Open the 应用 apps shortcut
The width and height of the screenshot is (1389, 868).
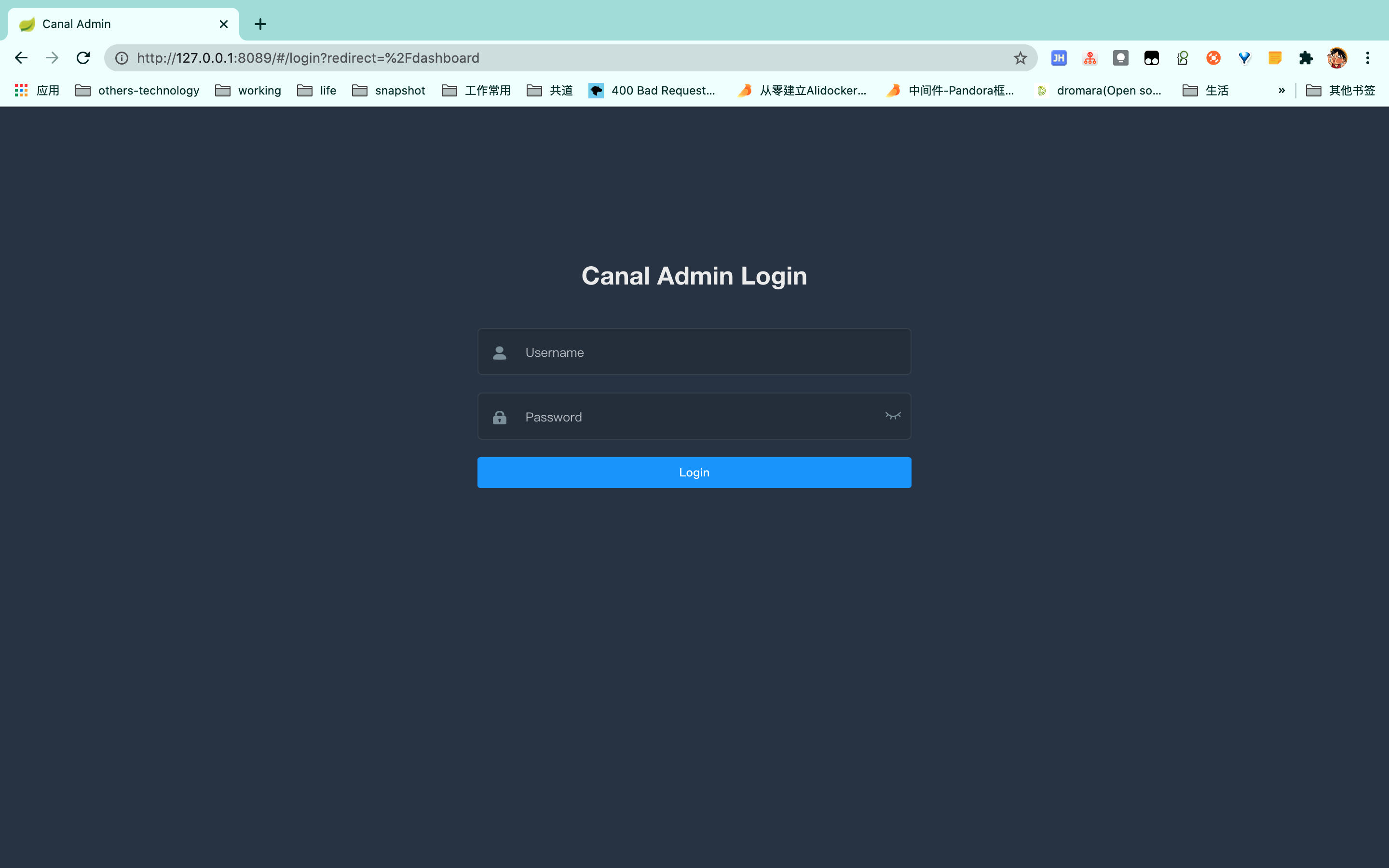37,90
